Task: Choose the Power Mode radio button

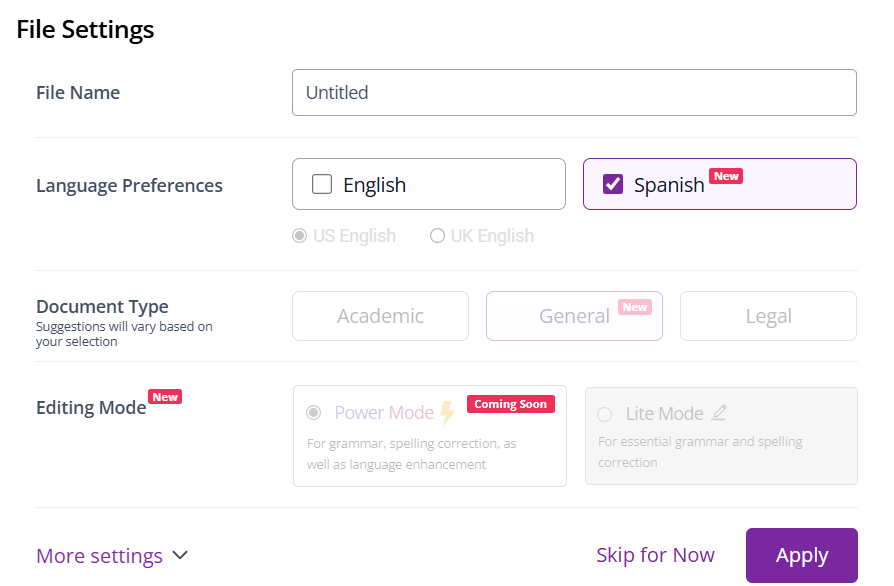Action: tap(314, 412)
